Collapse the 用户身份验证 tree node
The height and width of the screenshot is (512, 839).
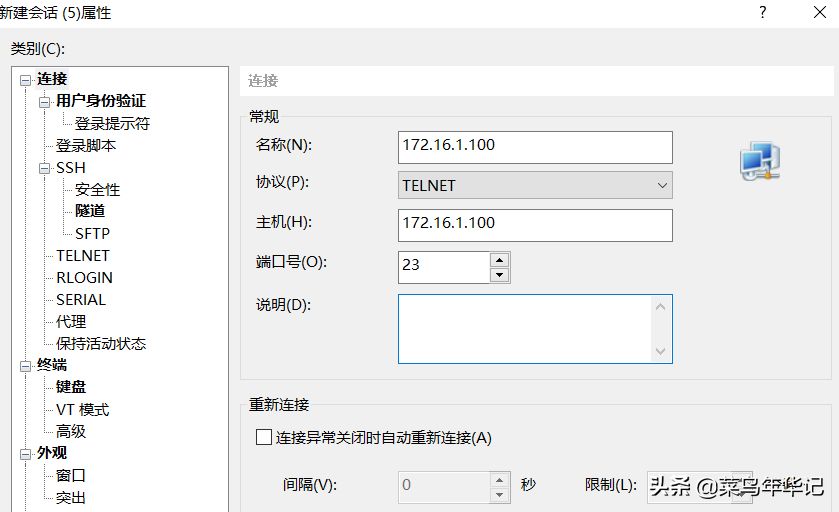coord(44,102)
